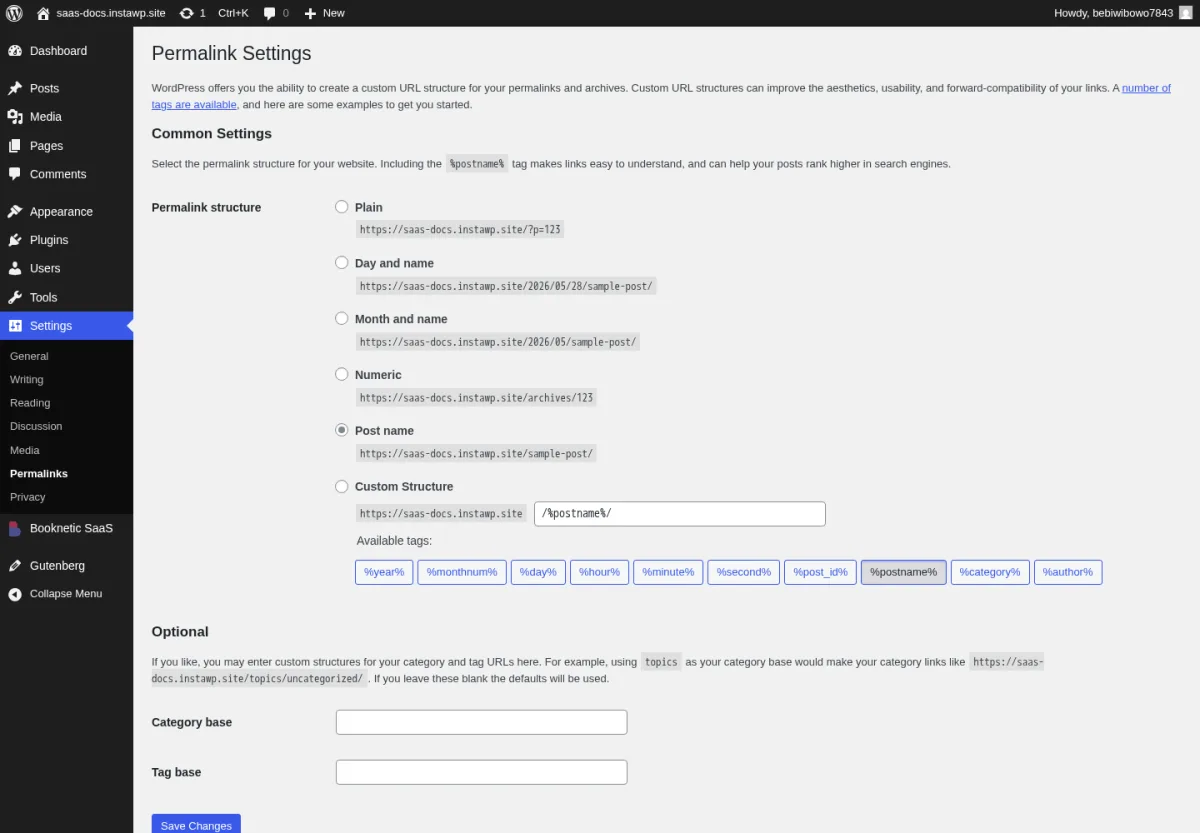Click the Appearance paintbrush icon

pos(15,212)
